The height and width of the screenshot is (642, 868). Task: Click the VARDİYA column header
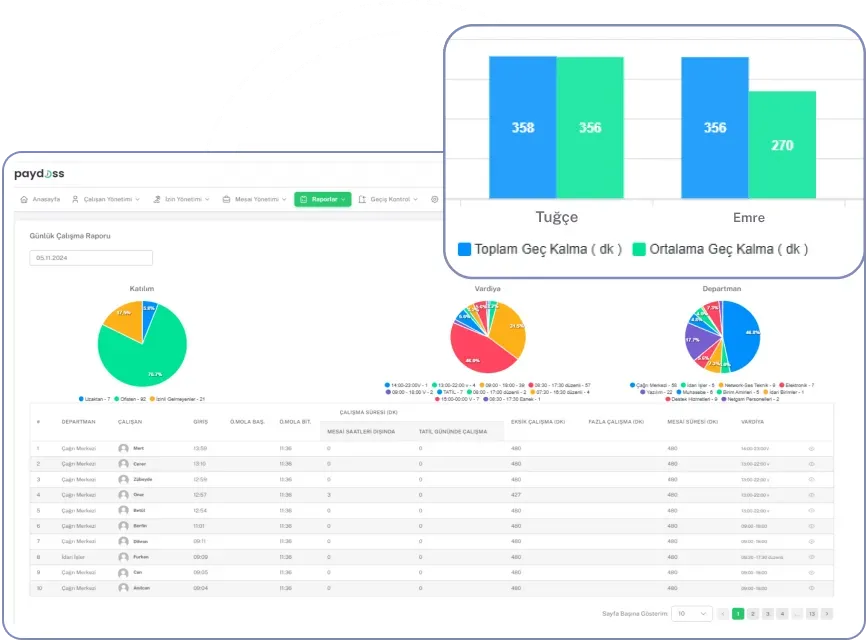coord(752,422)
